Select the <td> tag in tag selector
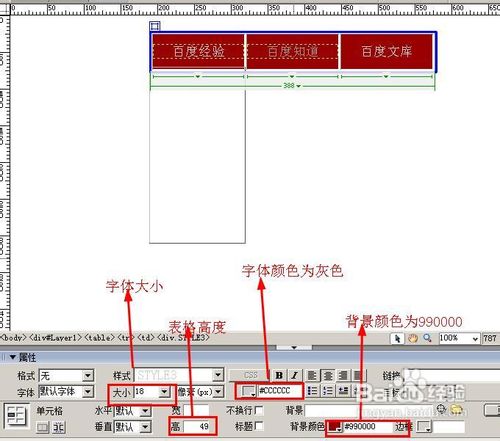 pos(145,338)
